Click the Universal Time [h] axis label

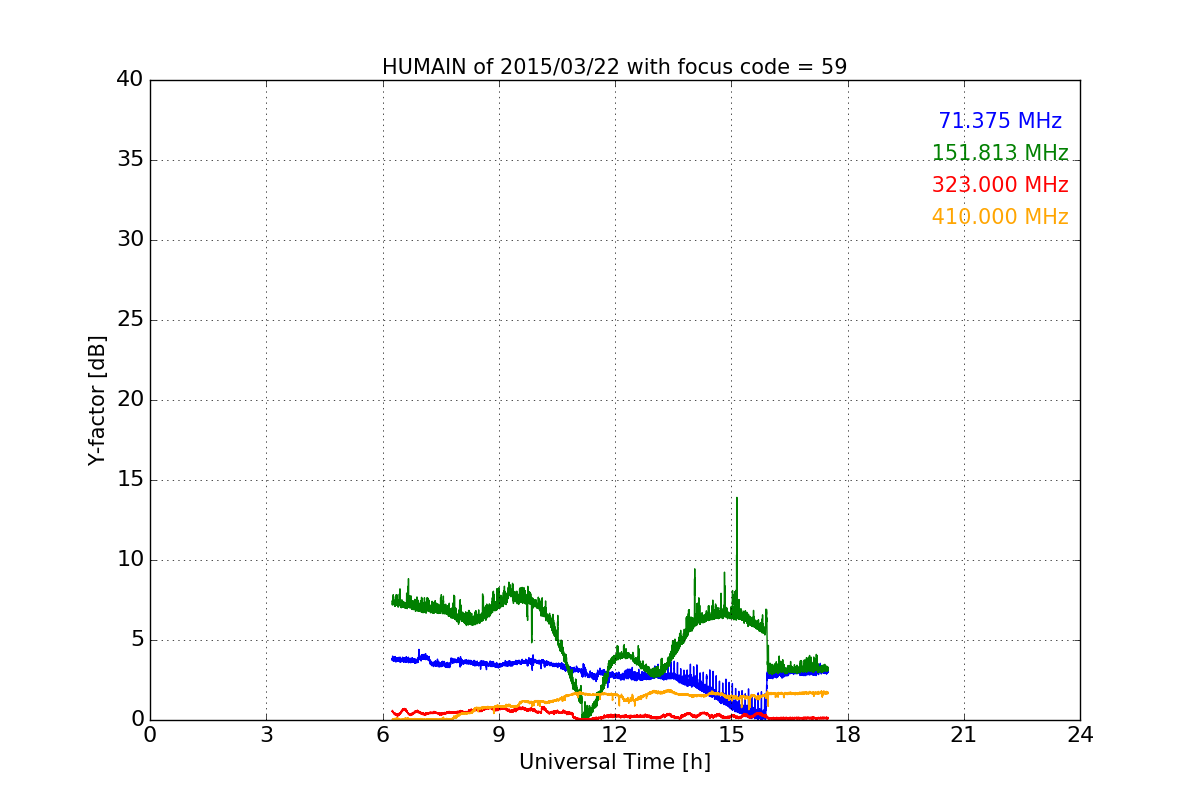[x=614, y=762]
